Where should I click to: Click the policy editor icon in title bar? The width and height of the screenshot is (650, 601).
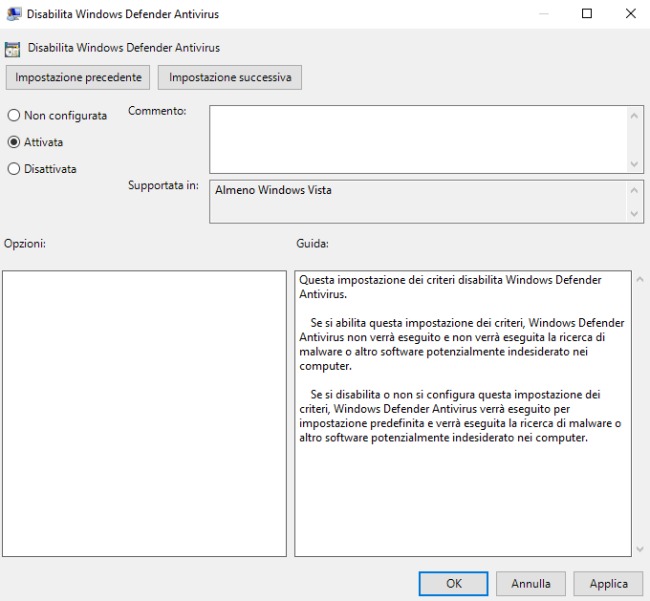pos(14,14)
